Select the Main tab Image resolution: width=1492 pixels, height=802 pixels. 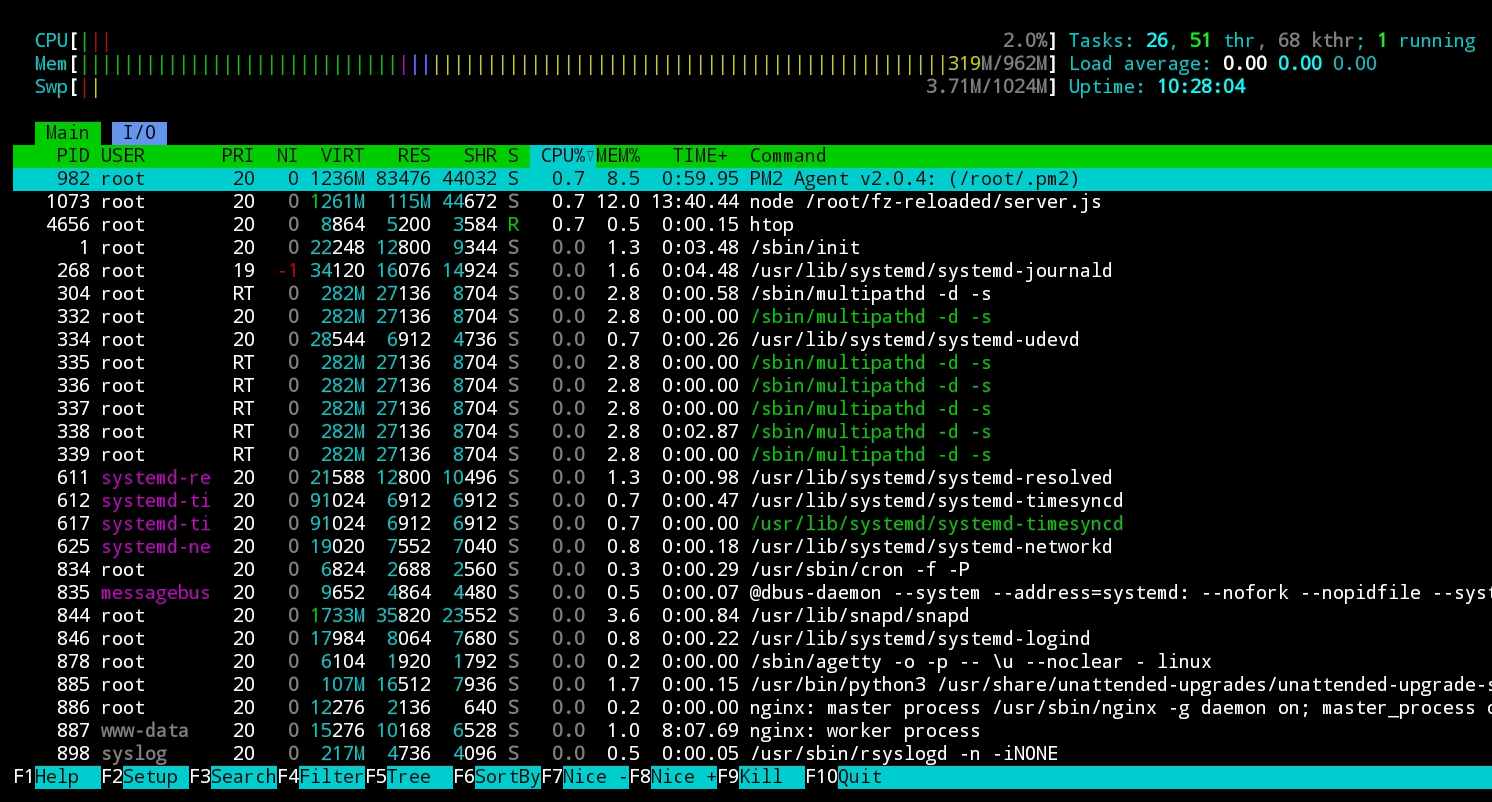coord(67,133)
